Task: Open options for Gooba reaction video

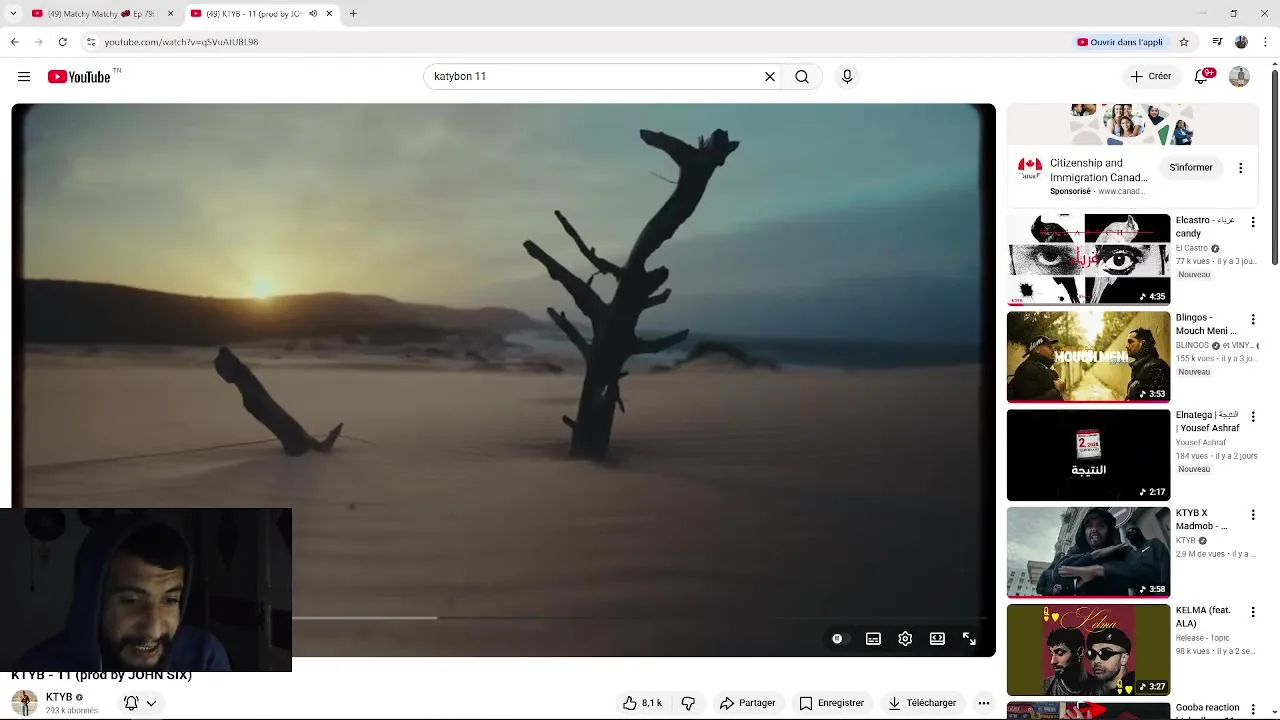Action: [x=1253, y=708]
